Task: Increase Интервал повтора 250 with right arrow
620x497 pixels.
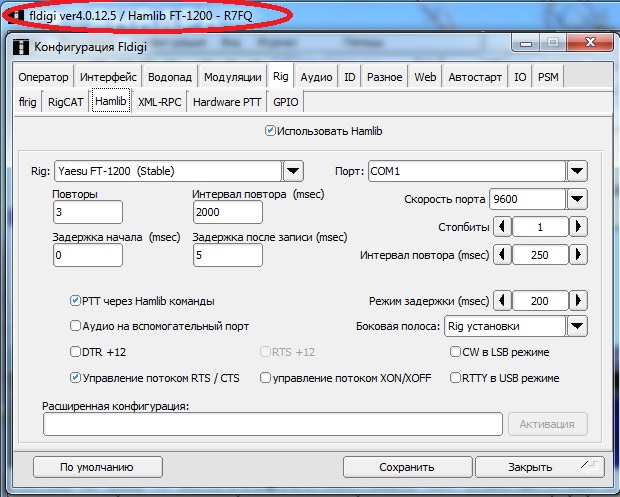Action: [577, 255]
